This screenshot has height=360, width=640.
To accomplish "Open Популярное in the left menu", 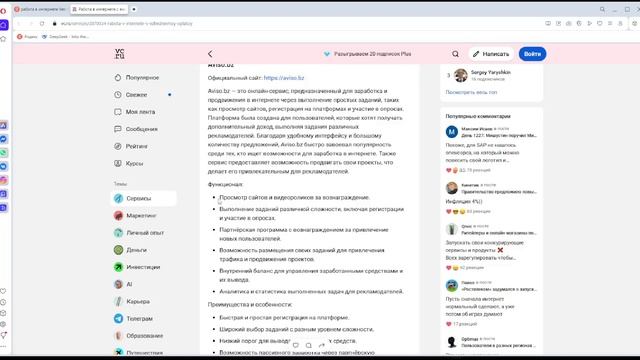I will pyautogui.click(x=142, y=78).
